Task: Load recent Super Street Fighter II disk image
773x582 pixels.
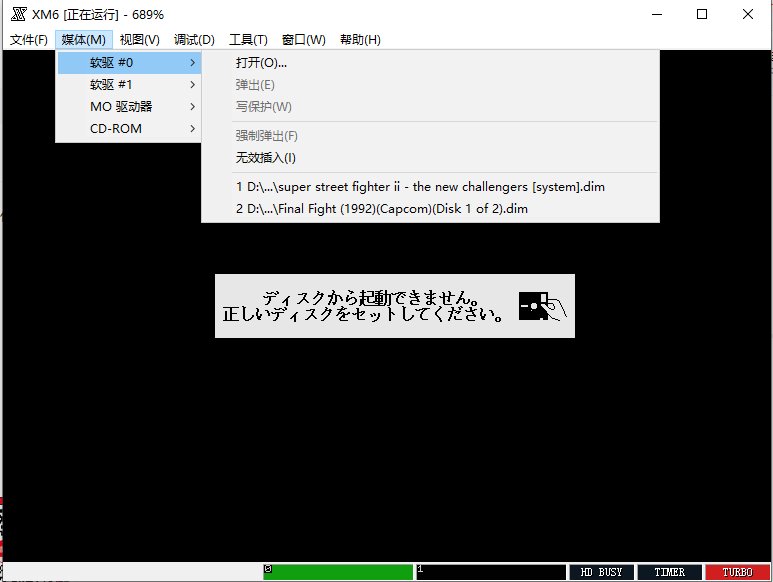Action: (x=420, y=187)
